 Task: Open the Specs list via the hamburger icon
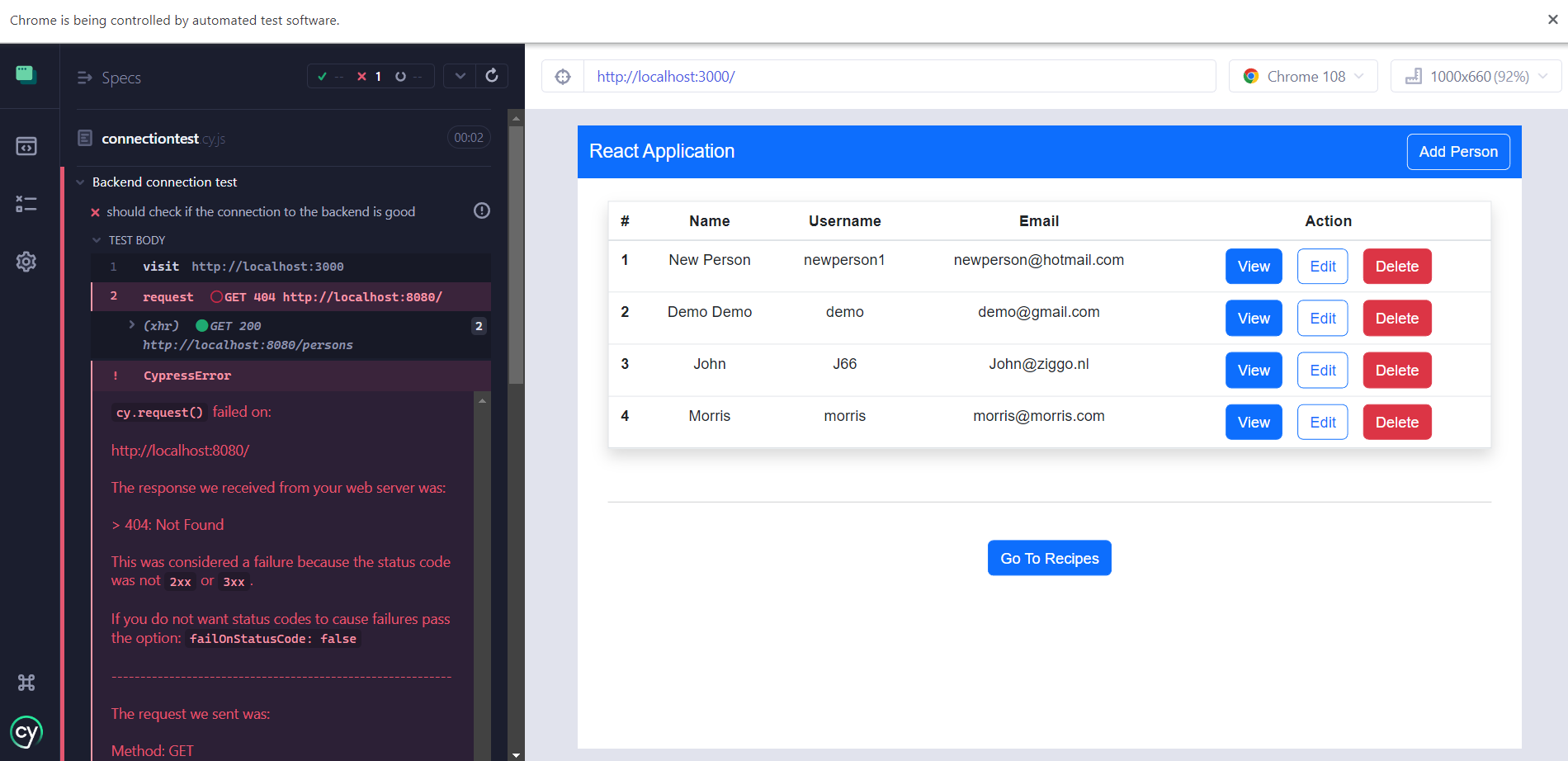pyautogui.click(x=84, y=78)
